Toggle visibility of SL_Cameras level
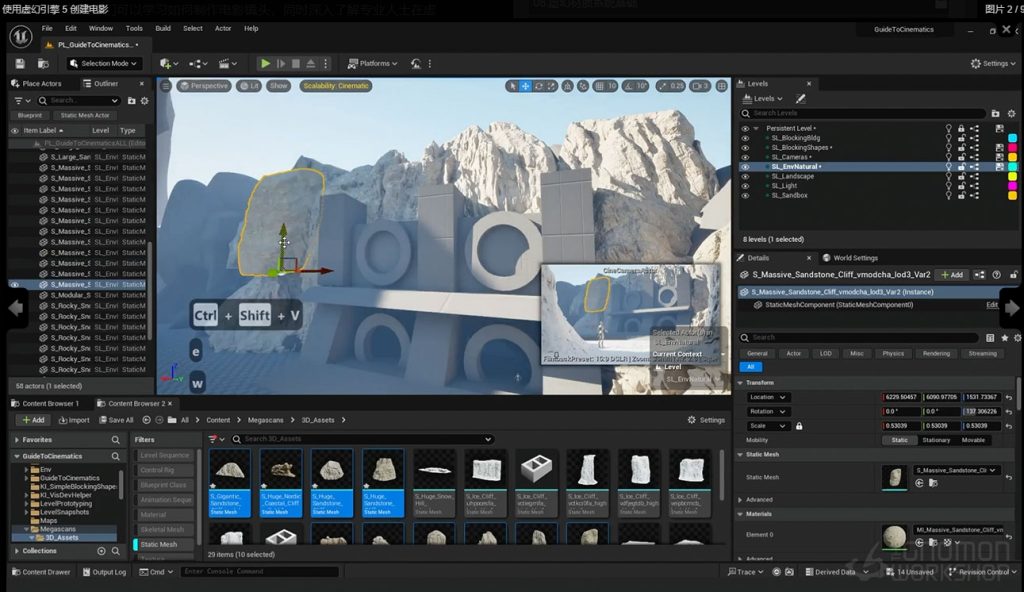Image resolution: width=1024 pixels, height=592 pixels. coord(745,157)
